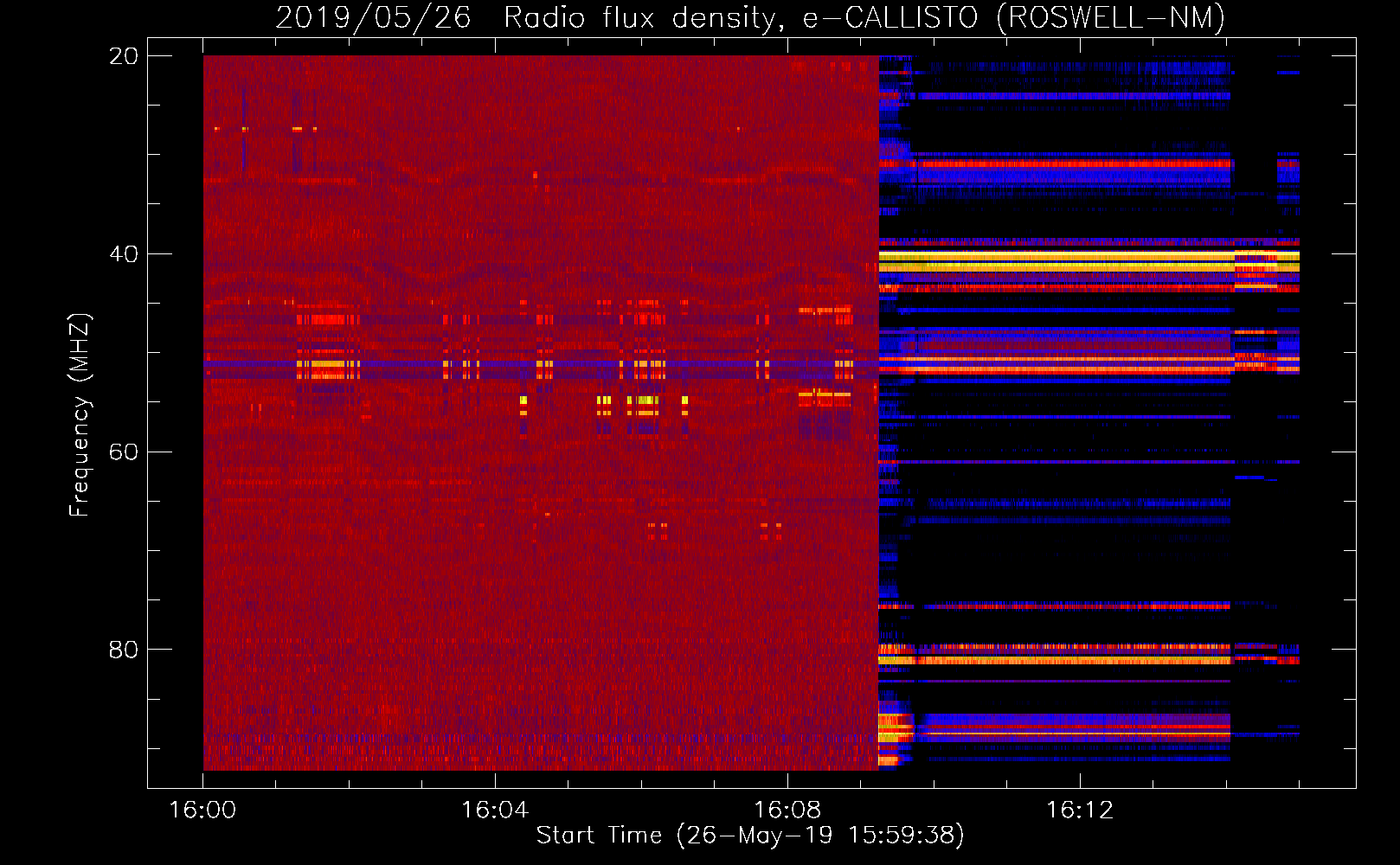
Task: Click the "40" frequency tick label
Action: click(124, 254)
